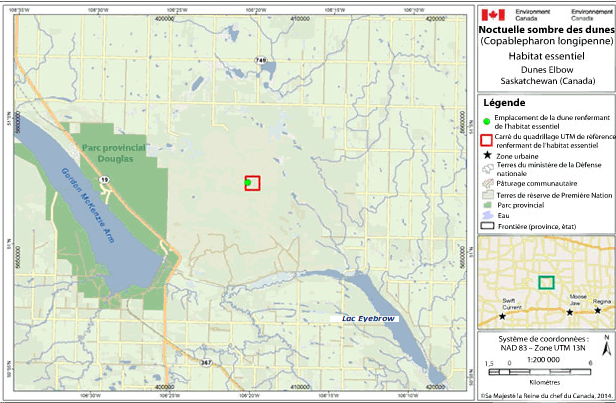616x403 pixels.
Task: Click the green rectangle on inset map
Action: point(545,282)
